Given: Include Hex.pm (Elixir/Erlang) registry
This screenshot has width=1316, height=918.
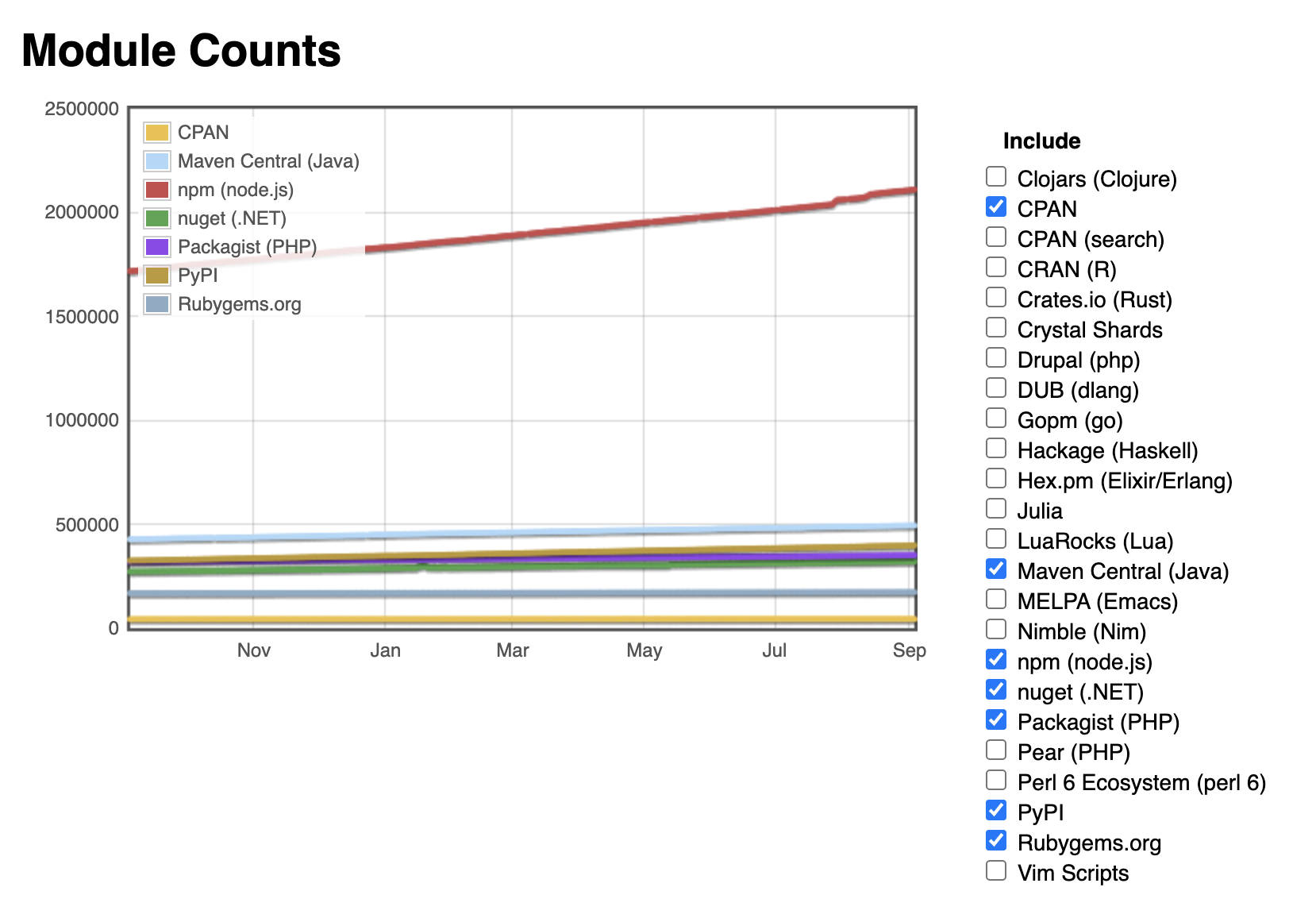Looking at the screenshot, I should (996, 478).
